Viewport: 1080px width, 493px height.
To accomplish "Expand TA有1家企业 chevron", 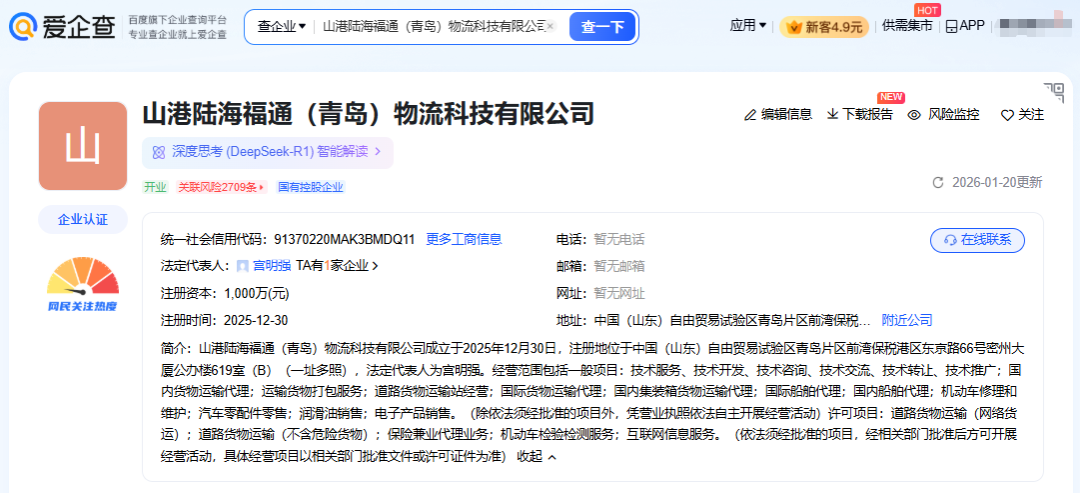I will (375, 266).
